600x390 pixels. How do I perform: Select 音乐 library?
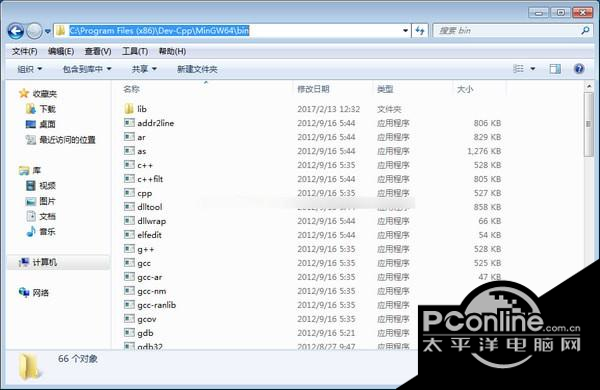[41, 232]
